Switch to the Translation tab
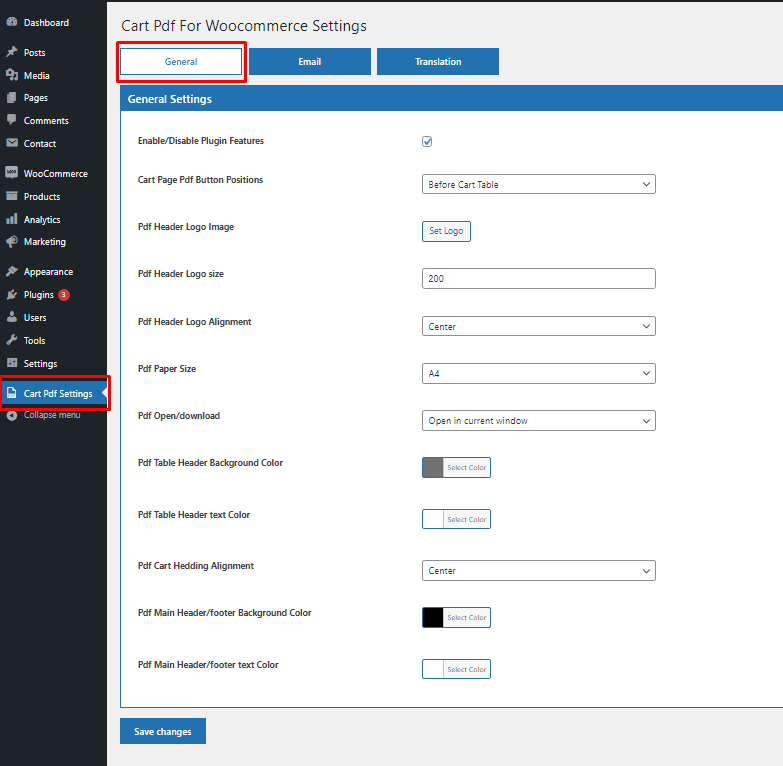 pos(438,61)
